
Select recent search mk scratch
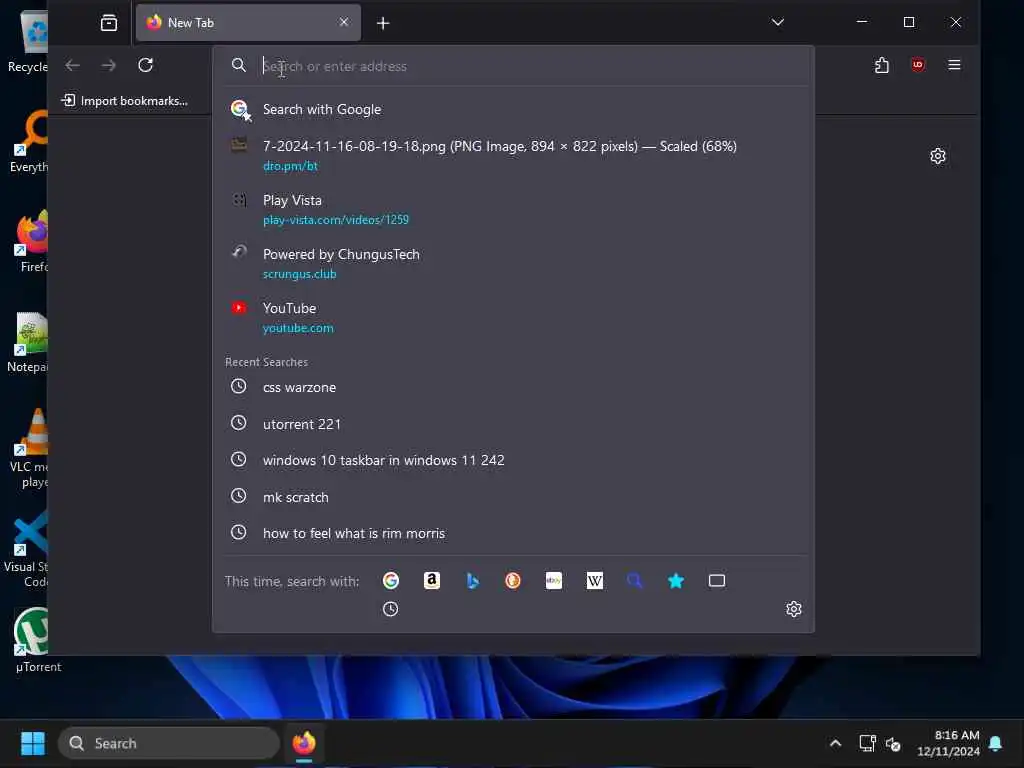[513, 497]
